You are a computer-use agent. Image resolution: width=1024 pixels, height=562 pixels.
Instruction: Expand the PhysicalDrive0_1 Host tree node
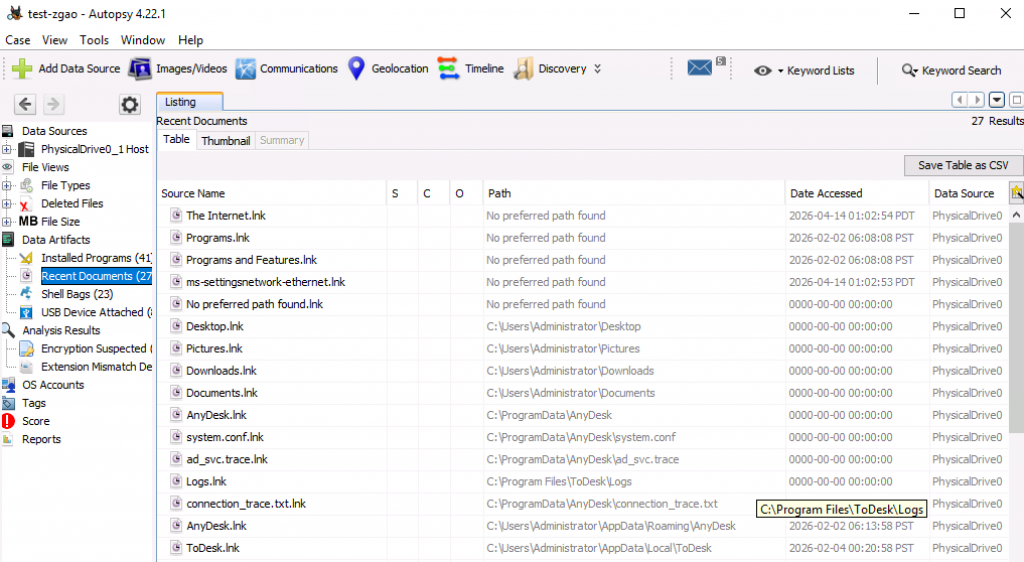click(x=8, y=149)
